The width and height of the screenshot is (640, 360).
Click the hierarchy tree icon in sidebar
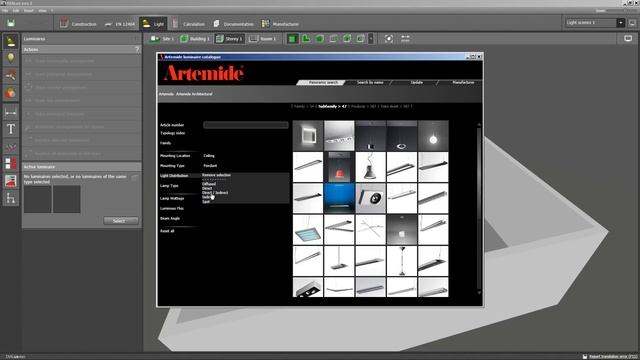[11, 198]
